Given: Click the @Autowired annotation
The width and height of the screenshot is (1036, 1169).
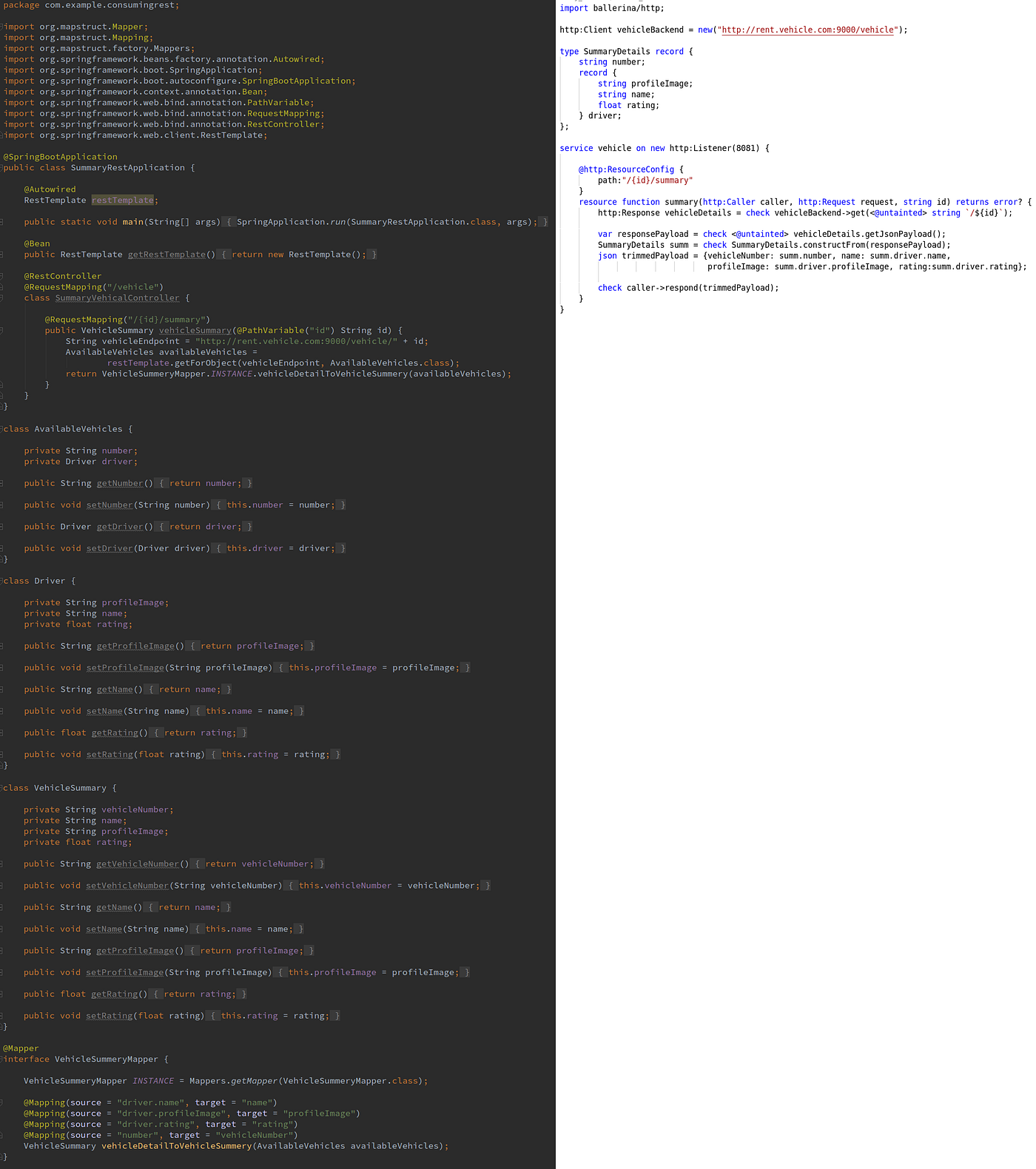Looking at the screenshot, I should click(50, 189).
